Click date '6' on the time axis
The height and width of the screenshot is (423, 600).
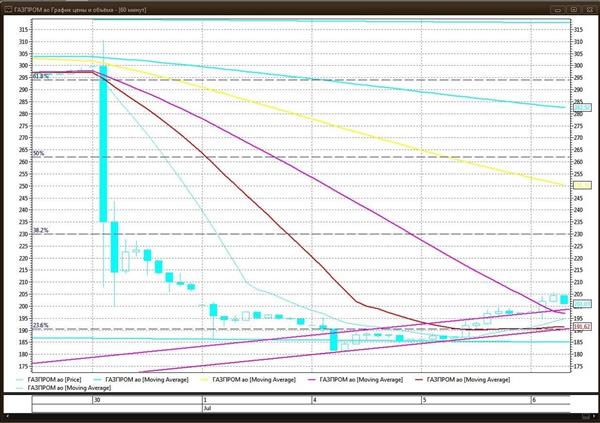coord(534,400)
